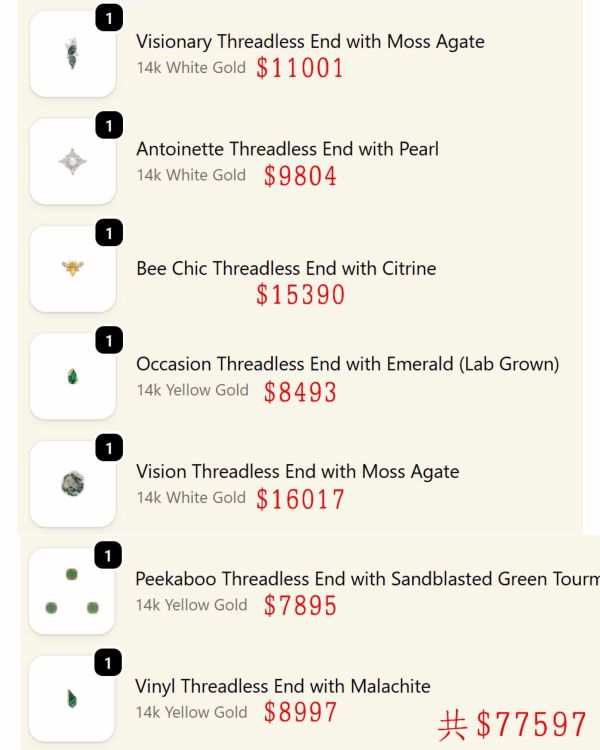The width and height of the screenshot is (600, 750).
Task: Open Vinyl Threadless End with Malachite title
Action: pos(283,686)
